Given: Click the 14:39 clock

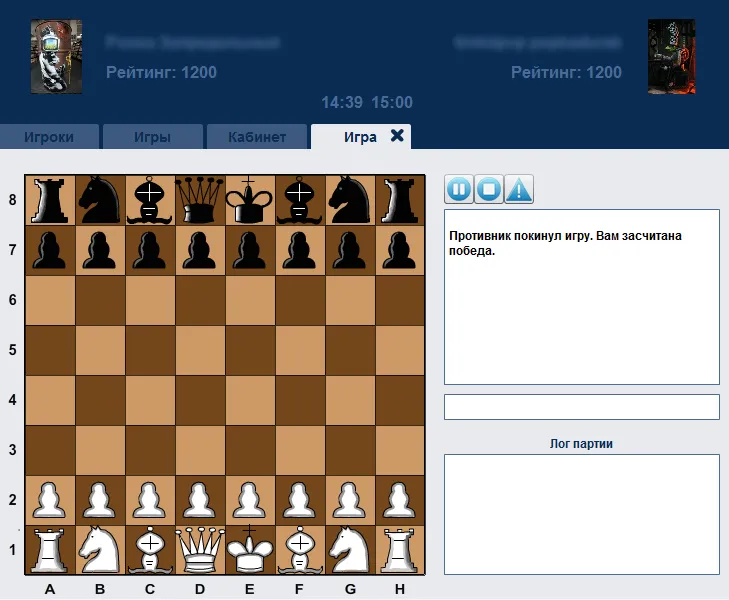Looking at the screenshot, I should 342,102.
